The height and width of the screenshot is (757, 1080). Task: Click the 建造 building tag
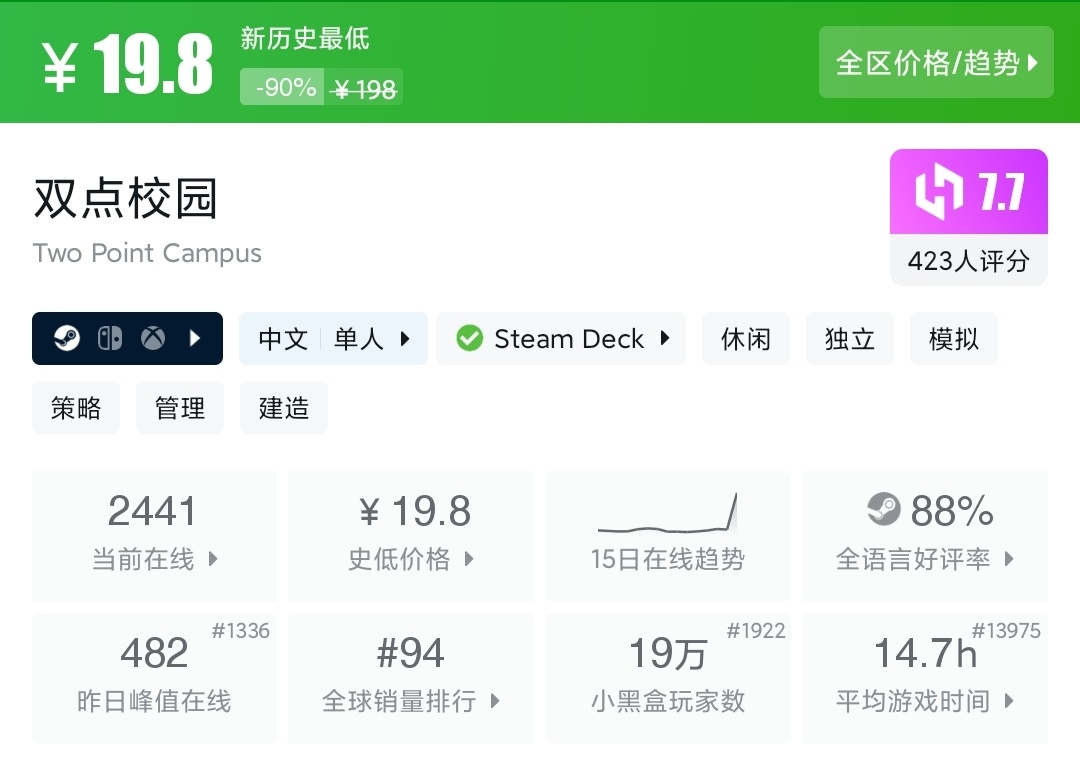(x=283, y=407)
